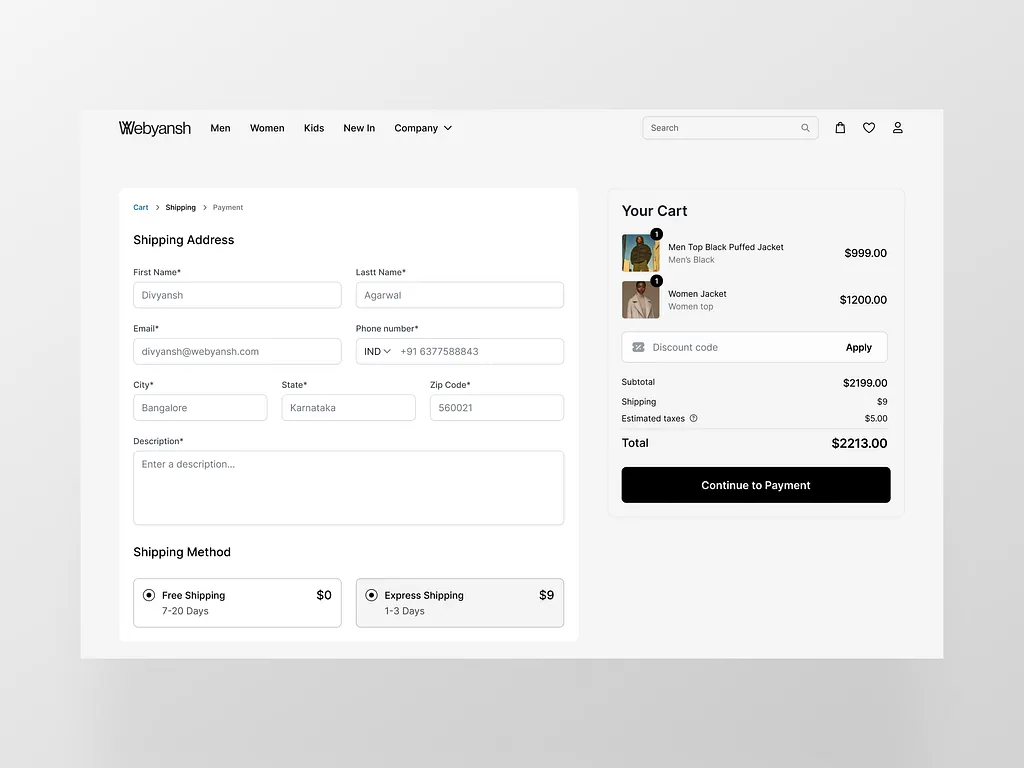Screen dimensions: 1024x768
Task: Click the Cart breadcrumb link
Action: coord(140,207)
